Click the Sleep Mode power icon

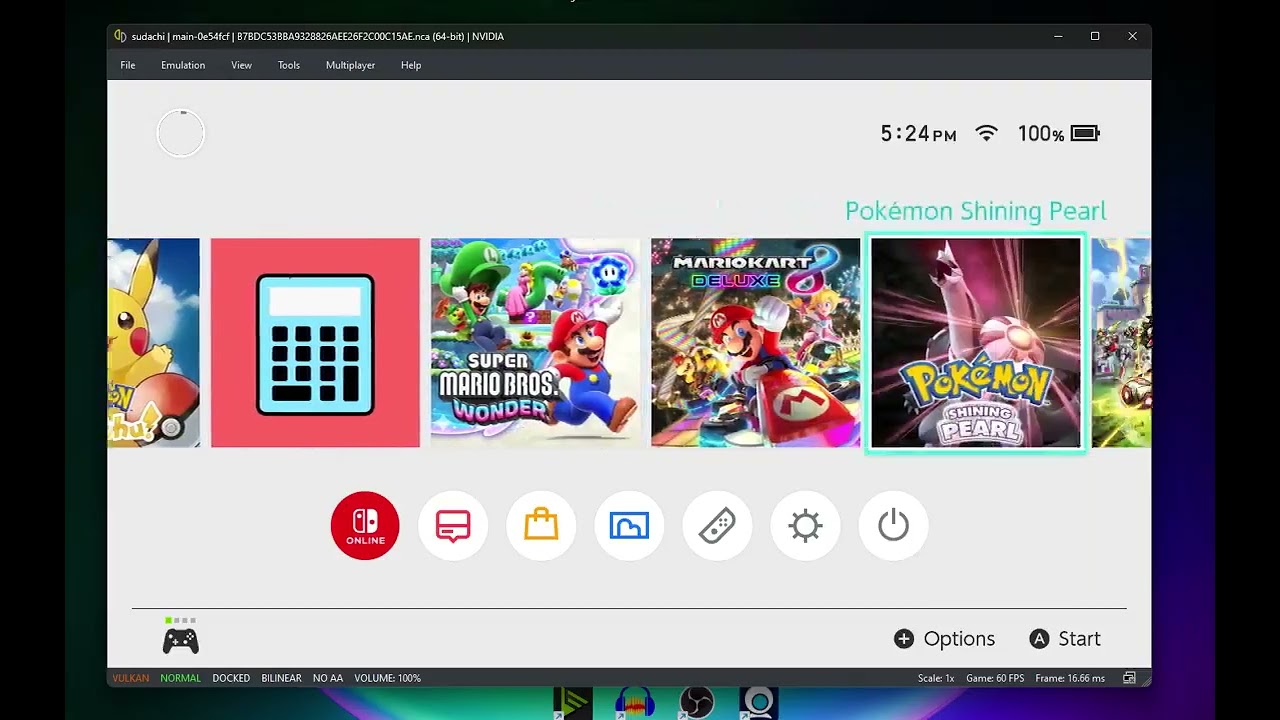[x=893, y=525]
